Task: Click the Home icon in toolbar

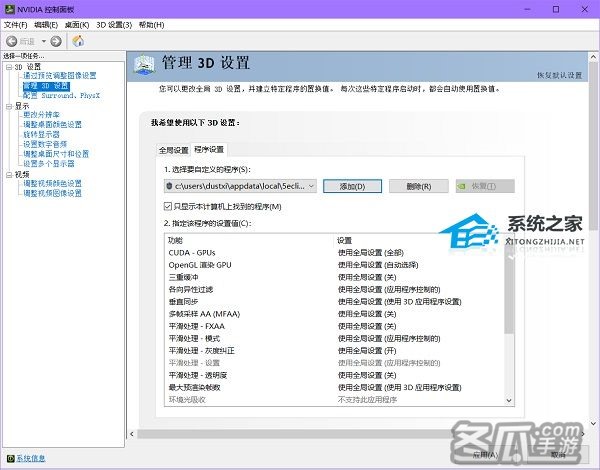Action: pyautogui.click(x=78, y=41)
